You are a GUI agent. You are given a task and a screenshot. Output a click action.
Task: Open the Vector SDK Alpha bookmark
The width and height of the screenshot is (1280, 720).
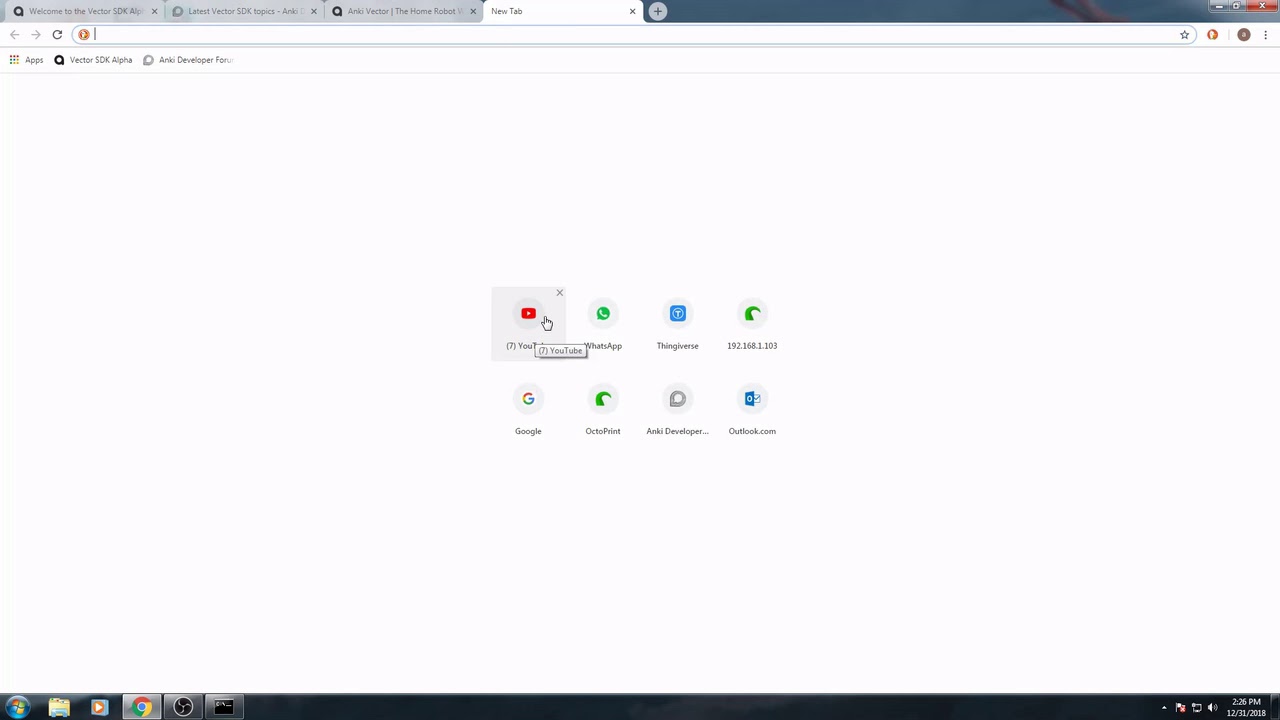pos(93,60)
